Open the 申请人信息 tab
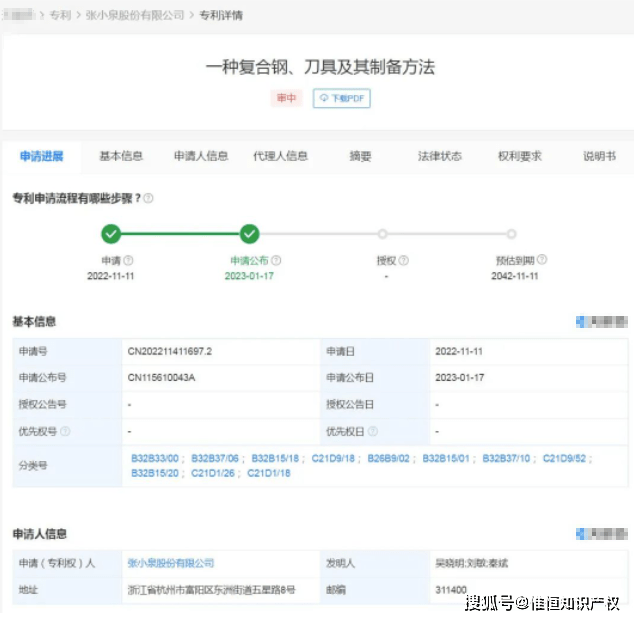Screen dimensions: 634x620 pyautogui.click(x=201, y=156)
